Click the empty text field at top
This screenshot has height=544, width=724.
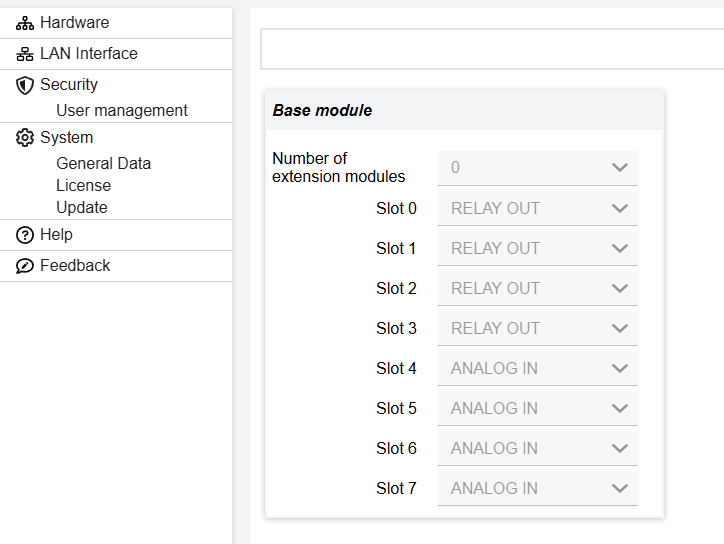[x=490, y=49]
